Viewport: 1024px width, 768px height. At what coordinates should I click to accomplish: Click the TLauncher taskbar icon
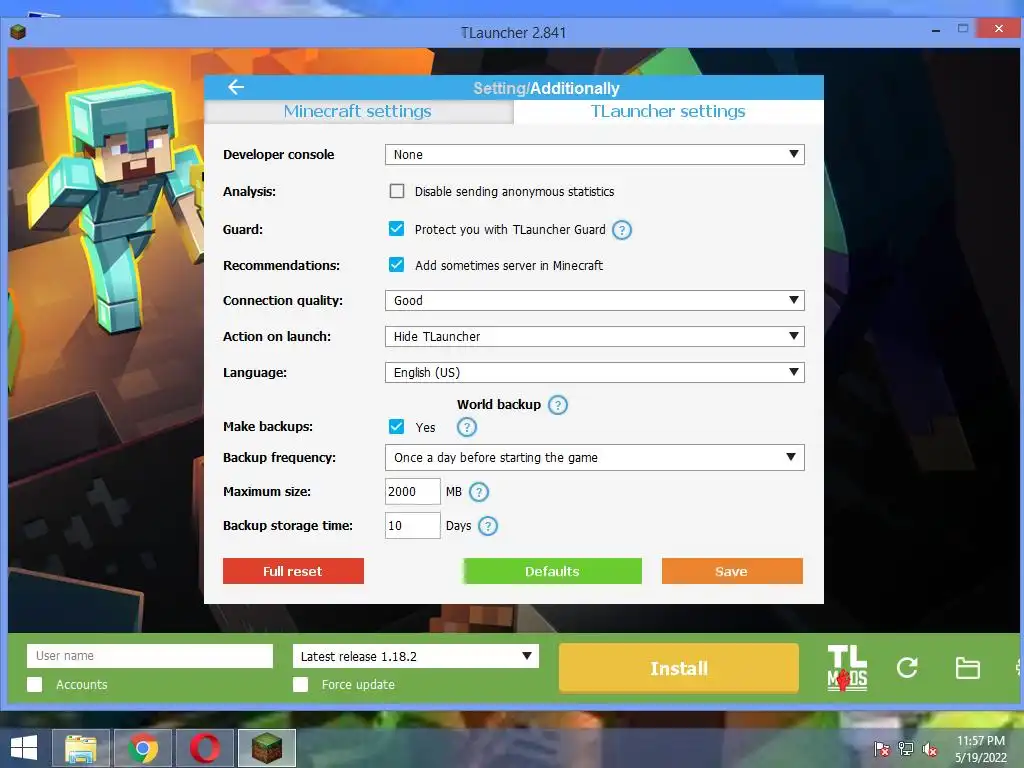[x=267, y=748]
